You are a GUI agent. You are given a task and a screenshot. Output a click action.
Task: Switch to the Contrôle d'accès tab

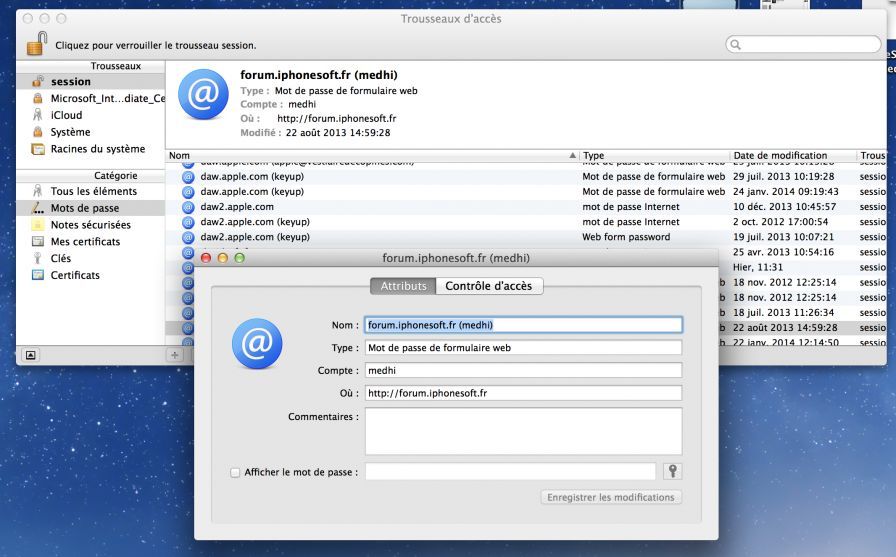[490, 286]
